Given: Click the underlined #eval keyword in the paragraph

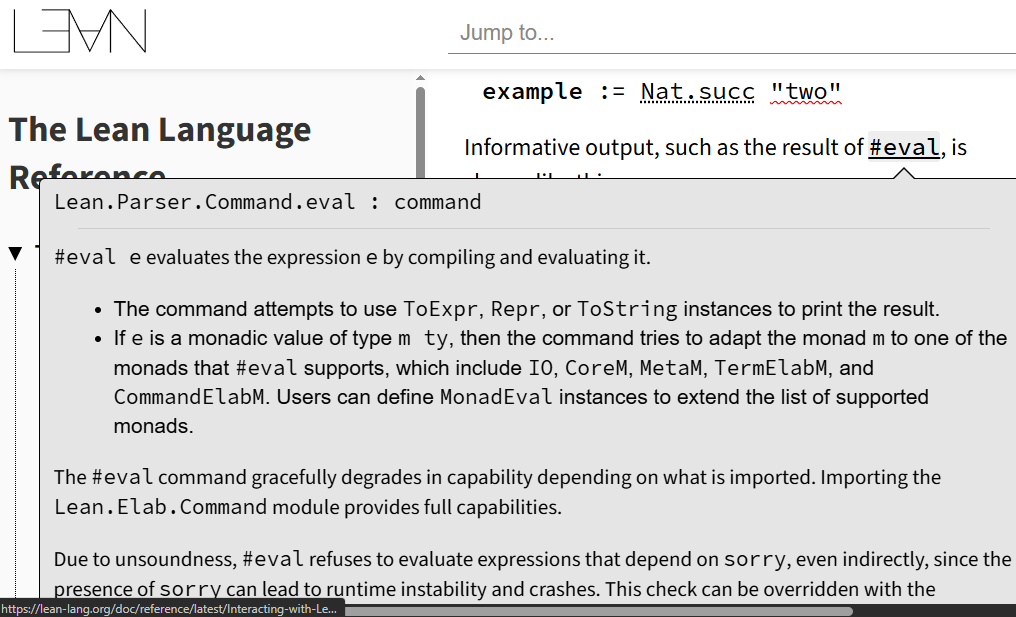Looking at the screenshot, I should pyautogui.click(x=904, y=148).
